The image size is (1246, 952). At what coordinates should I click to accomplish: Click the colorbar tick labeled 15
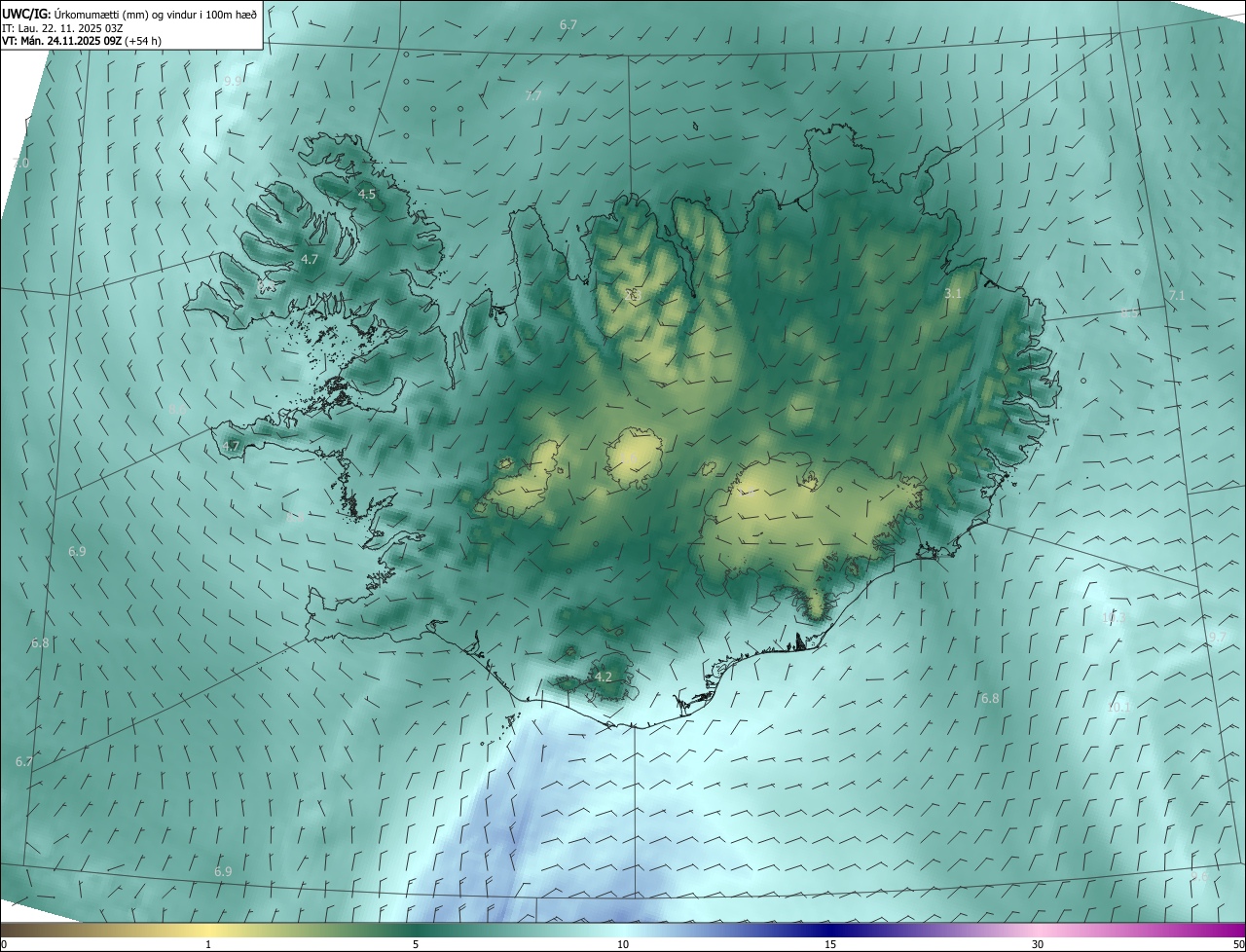click(x=830, y=944)
